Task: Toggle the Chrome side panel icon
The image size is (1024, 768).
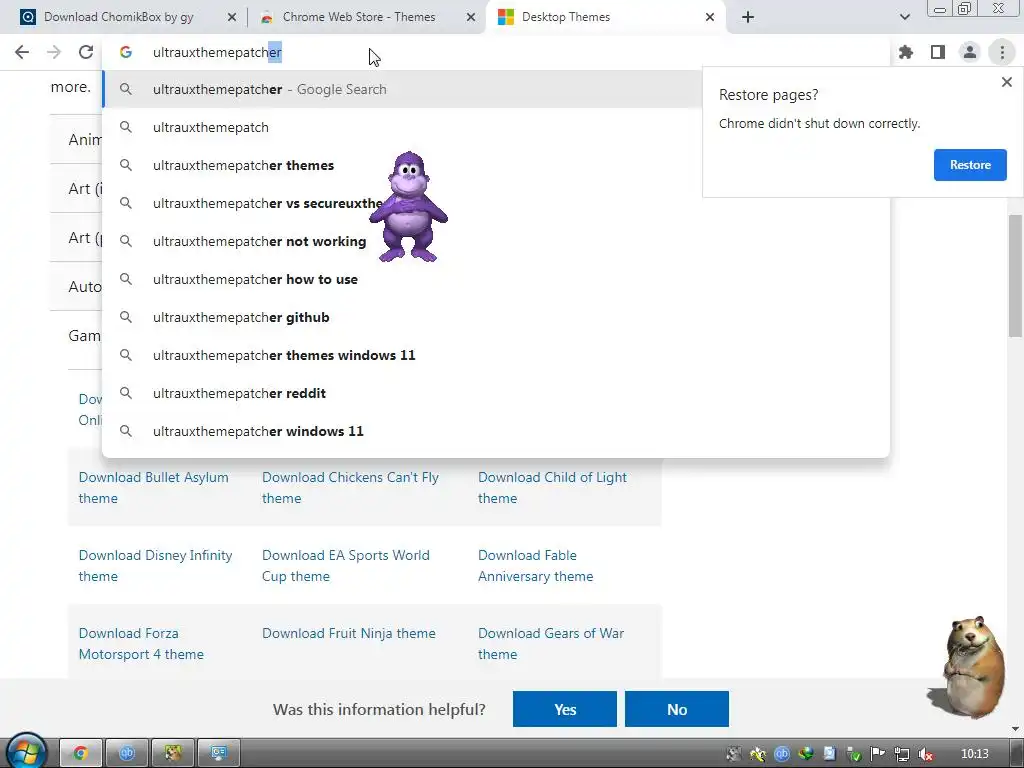Action: 938,52
